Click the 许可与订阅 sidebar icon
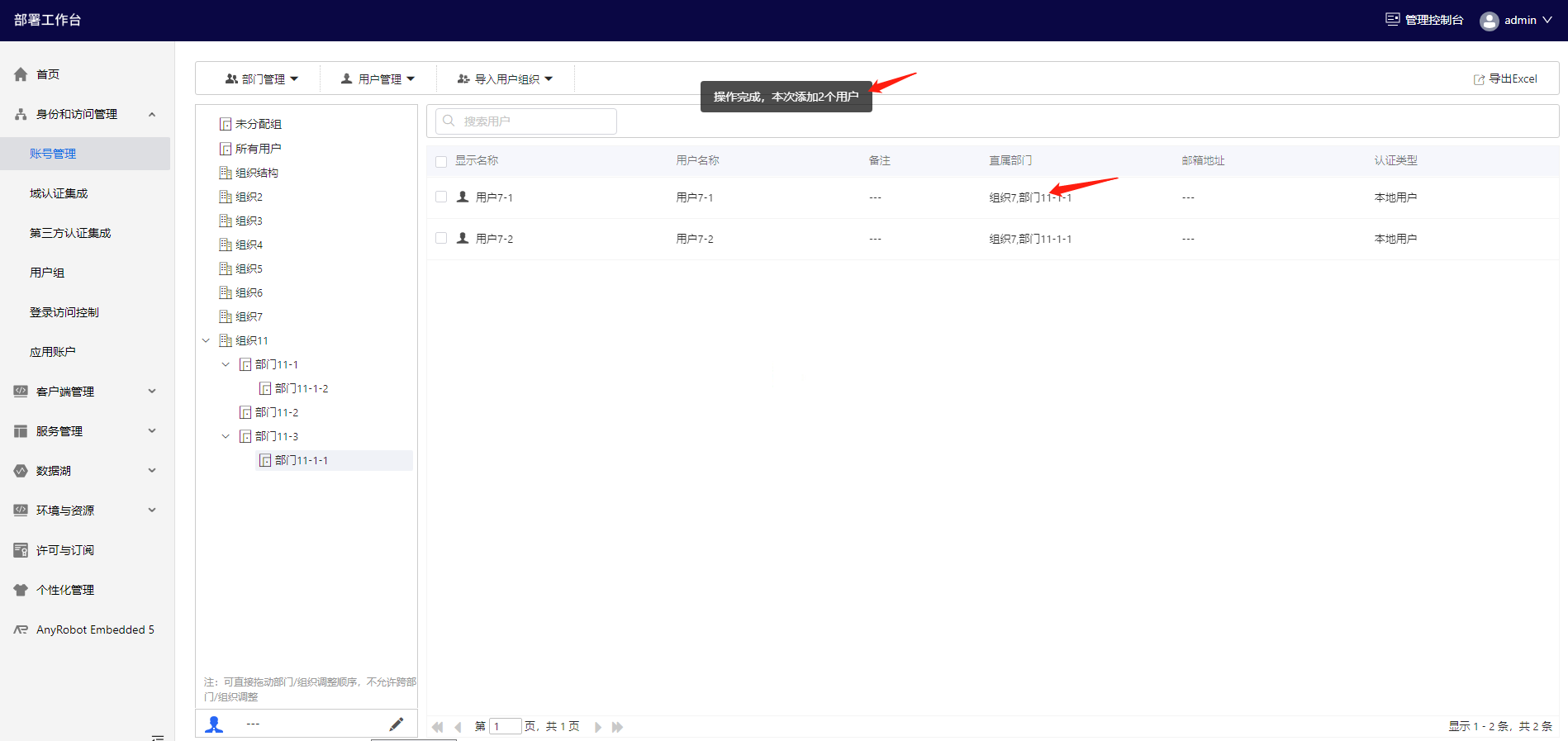 (x=21, y=550)
